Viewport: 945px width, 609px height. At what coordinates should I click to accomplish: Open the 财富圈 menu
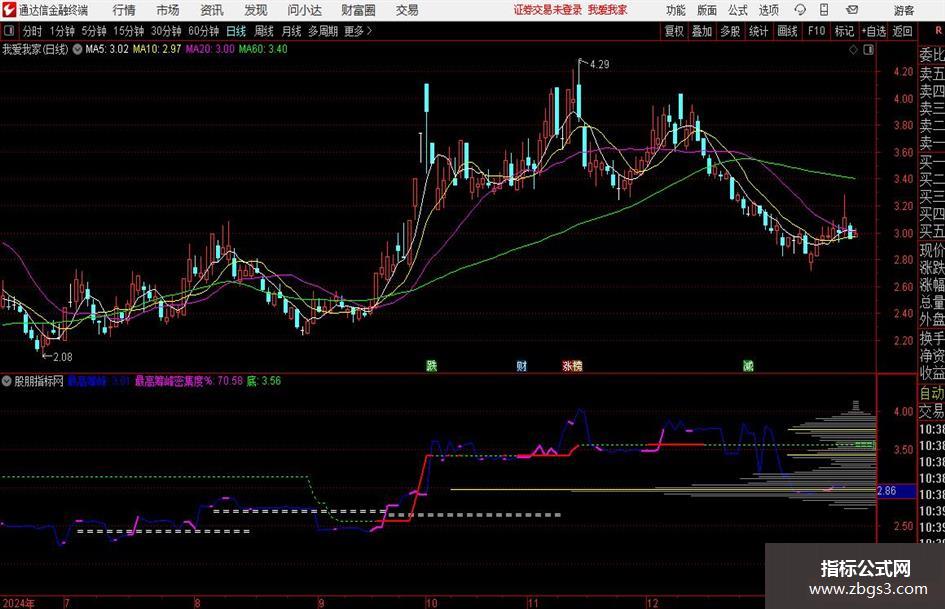(x=358, y=10)
